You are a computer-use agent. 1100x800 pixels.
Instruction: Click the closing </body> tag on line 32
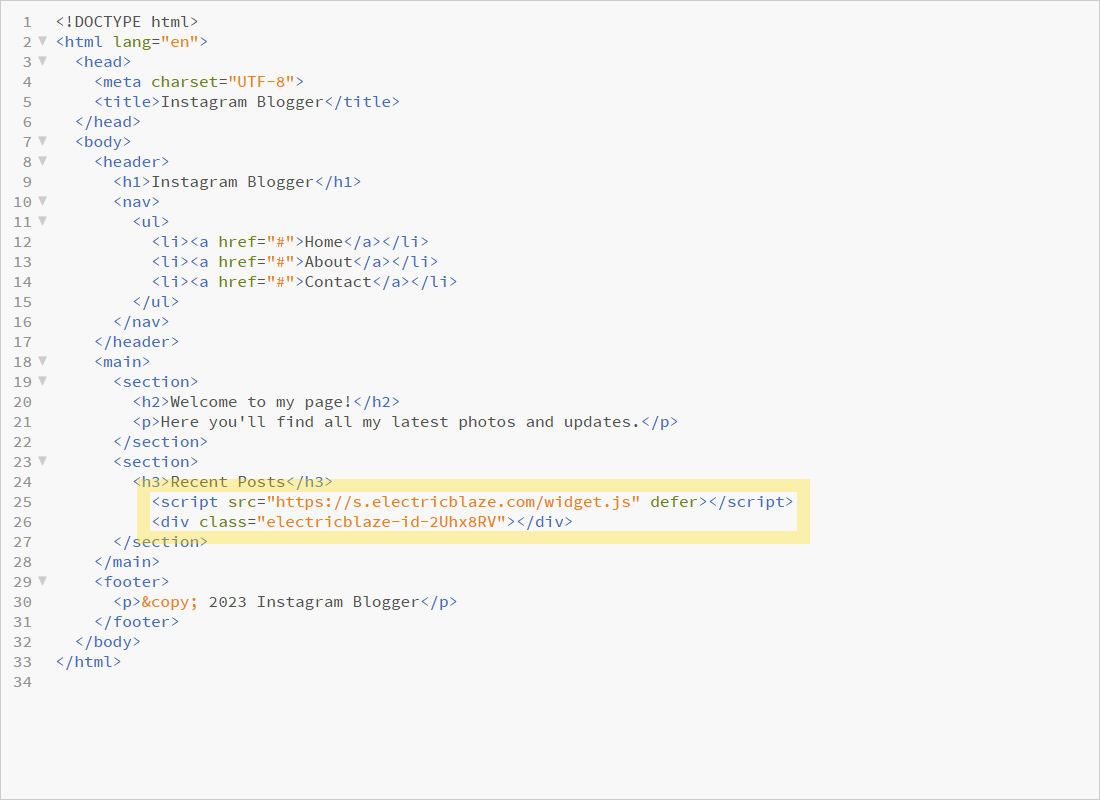(x=108, y=642)
